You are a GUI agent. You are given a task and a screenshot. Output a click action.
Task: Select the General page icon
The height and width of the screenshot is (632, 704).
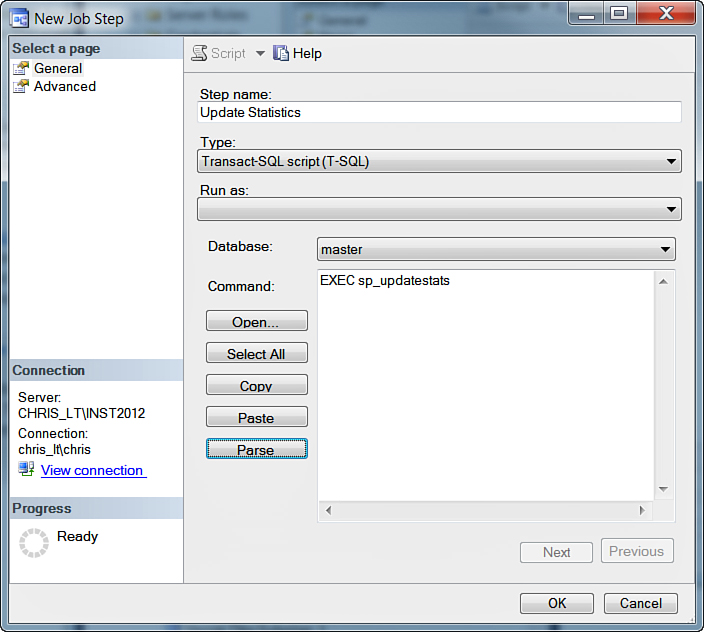pyautogui.click(x=21, y=68)
